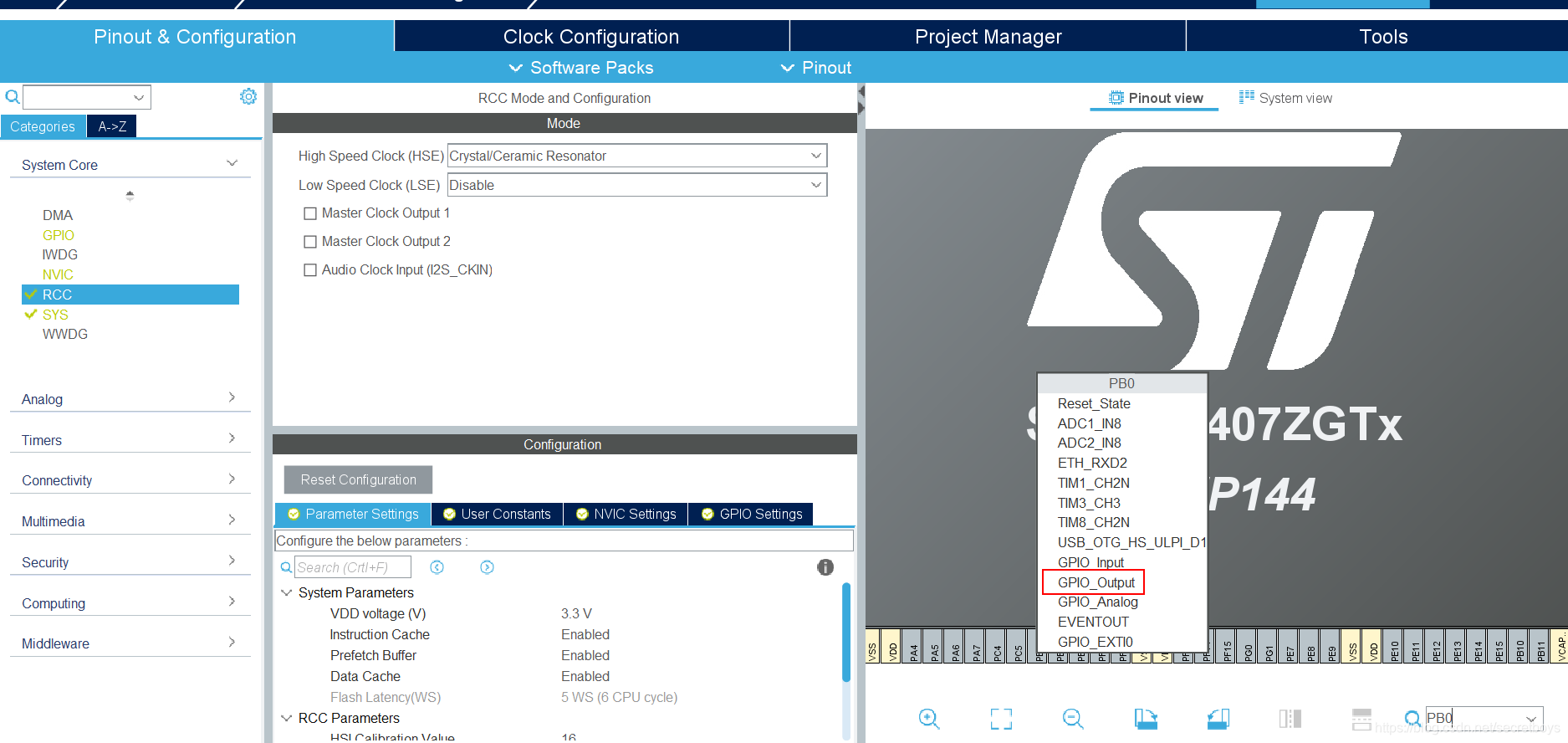Switch to the A->Z list tab
The image size is (1568, 743).
click(x=112, y=126)
